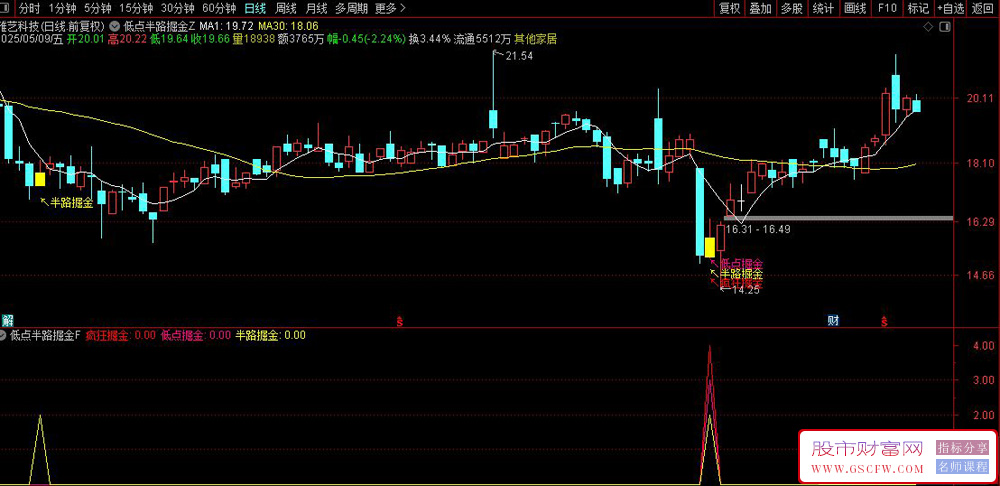Switch to the 周线 weekly chart tab
Screen dimensions: 1000x486
tap(285, 8)
